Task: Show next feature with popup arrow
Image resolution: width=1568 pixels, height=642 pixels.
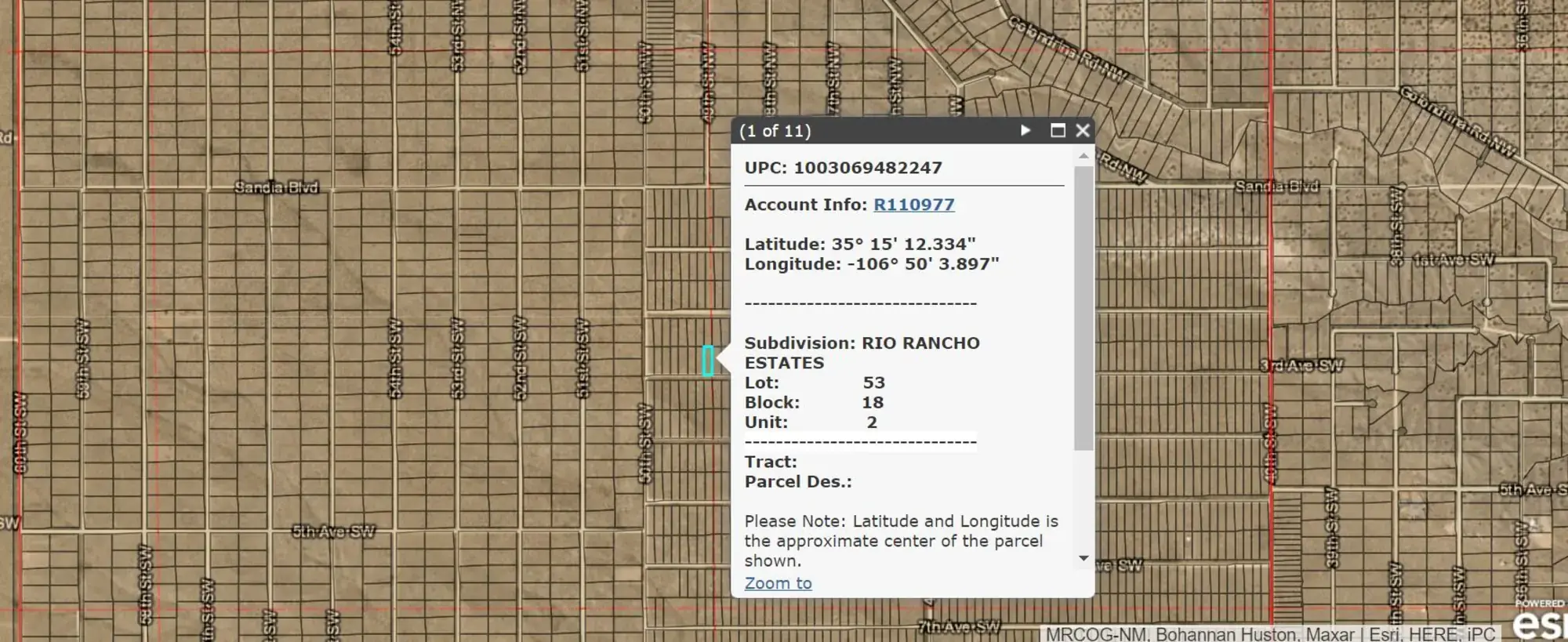Action: (x=1025, y=130)
